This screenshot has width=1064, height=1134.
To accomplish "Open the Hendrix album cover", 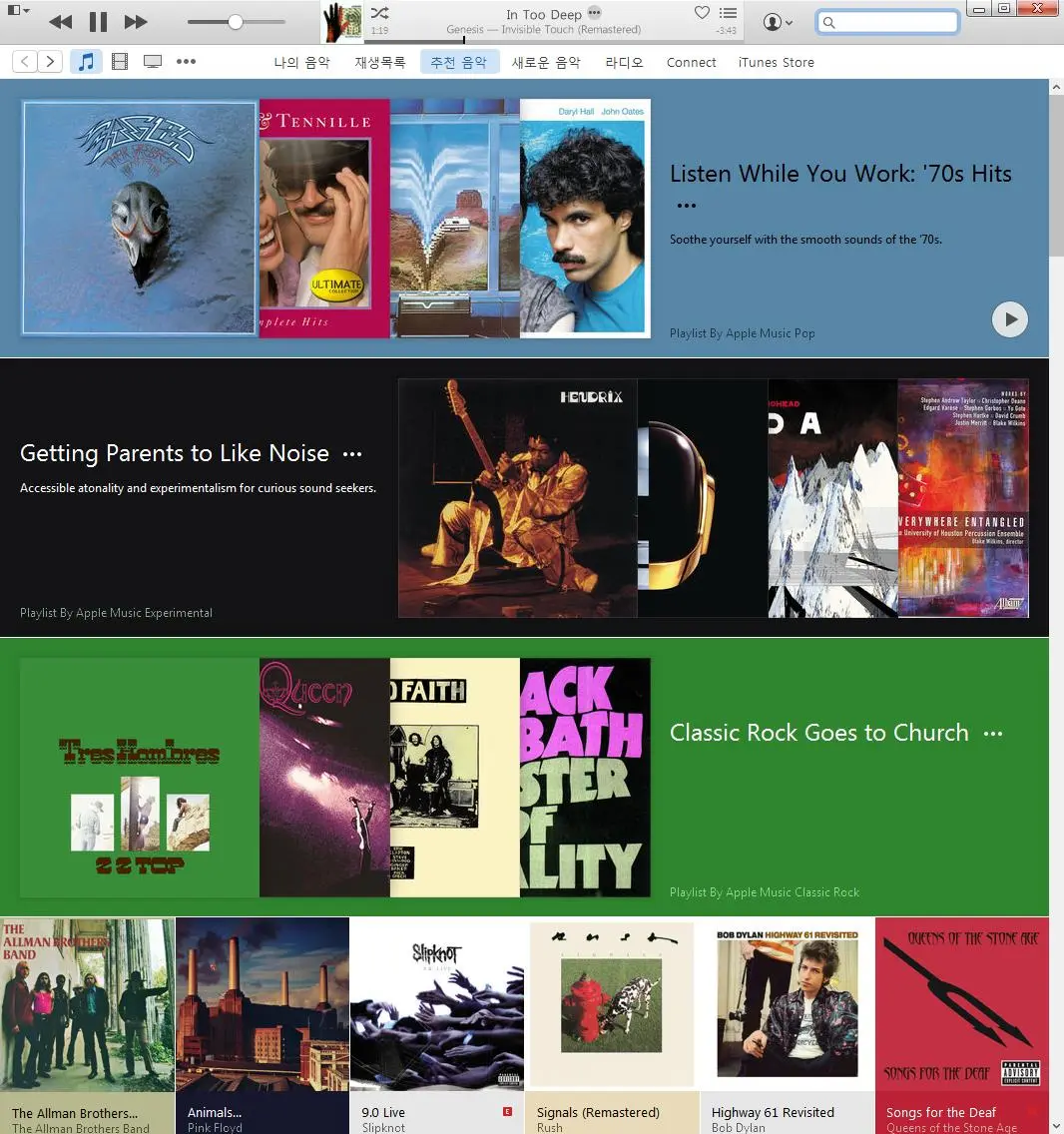I will [x=517, y=497].
